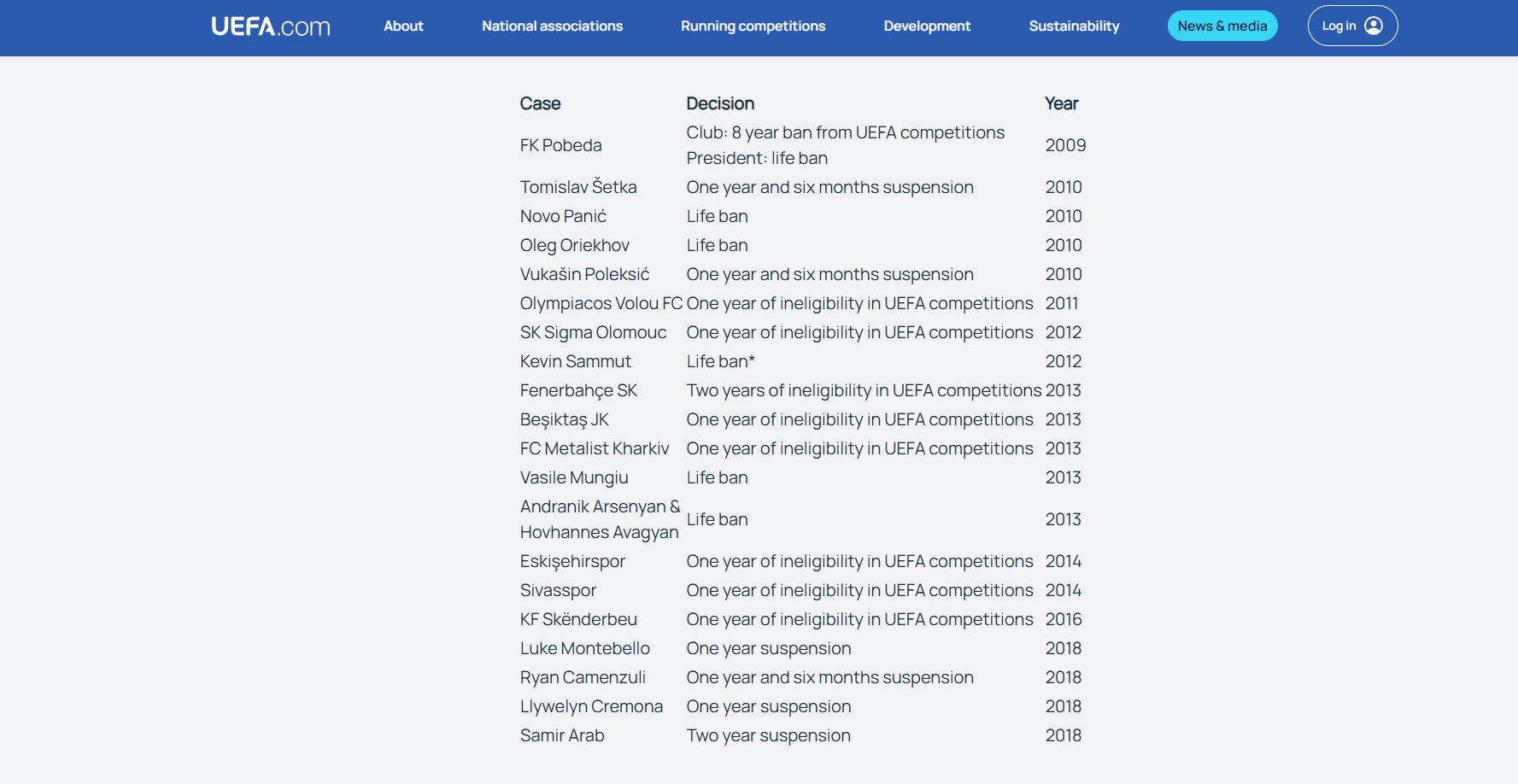Open the National associations menu
1518x784 pixels.
(x=552, y=26)
